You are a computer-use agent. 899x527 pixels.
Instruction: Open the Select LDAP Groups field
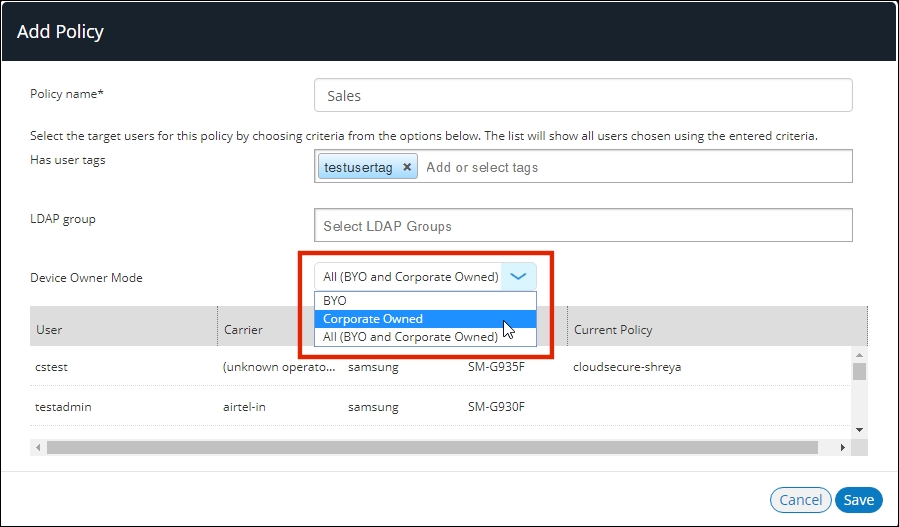582,226
